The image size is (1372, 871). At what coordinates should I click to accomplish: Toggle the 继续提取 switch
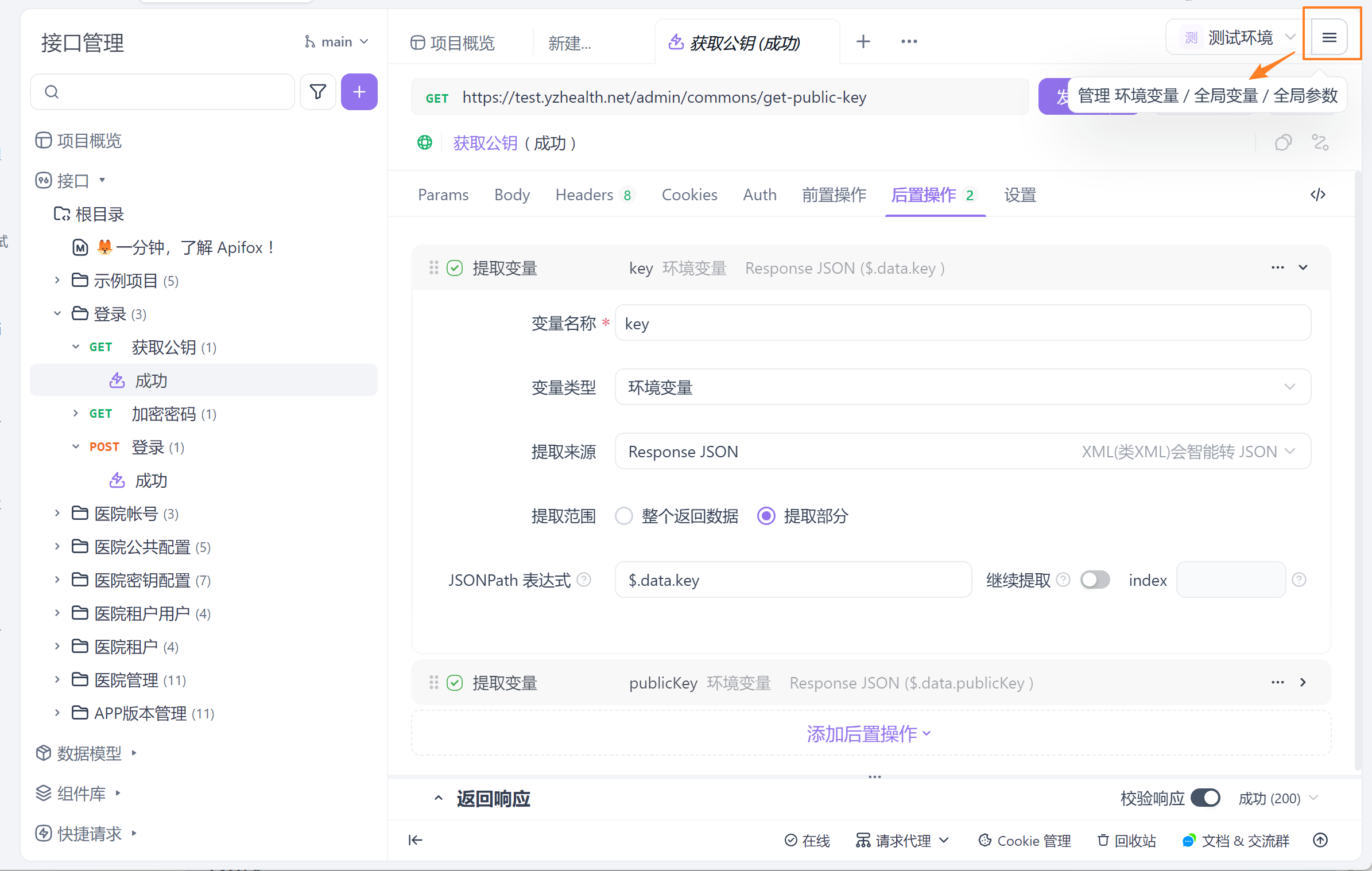tap(1095, 580)
